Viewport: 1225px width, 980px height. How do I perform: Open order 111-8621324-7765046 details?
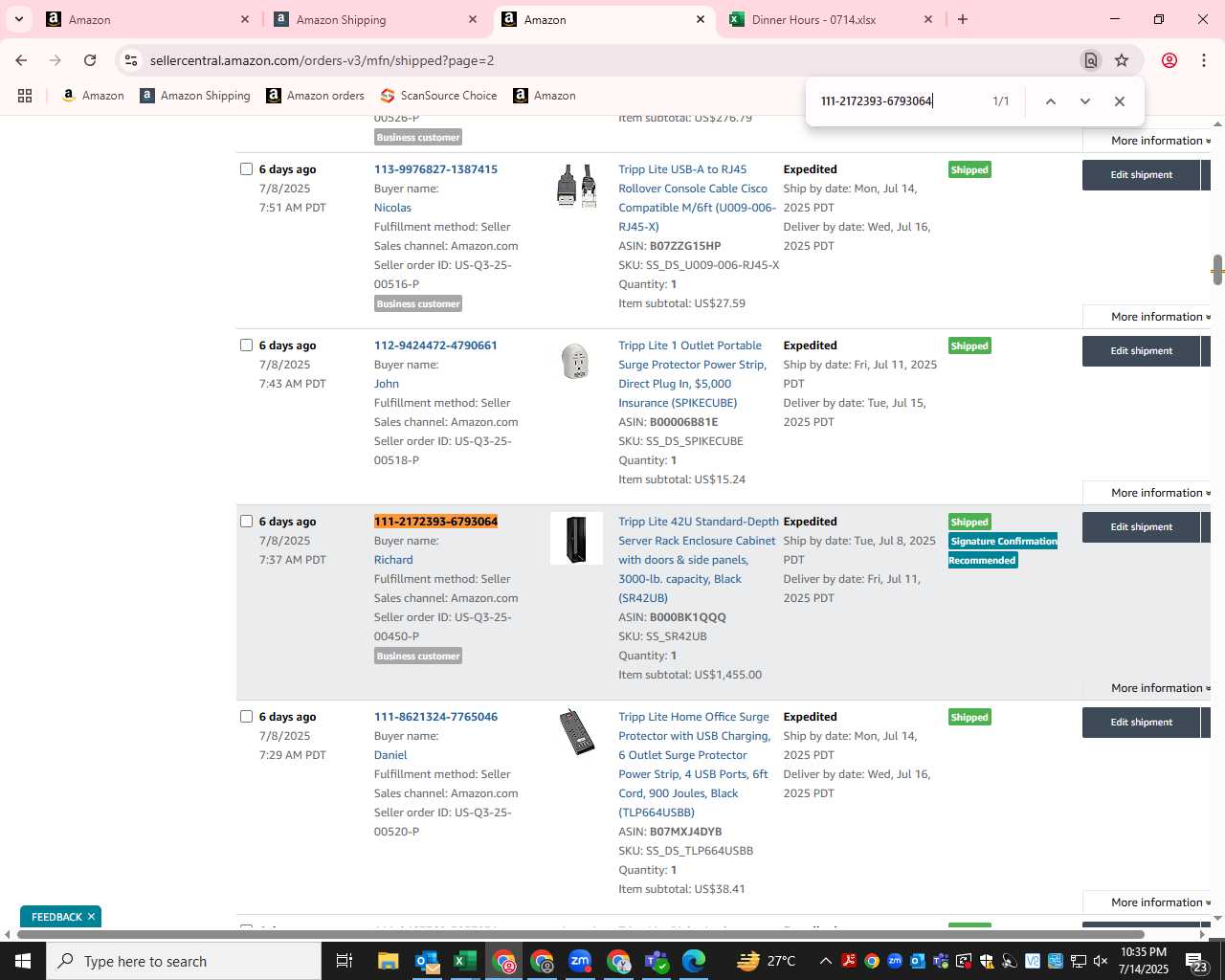pyautogui.click(x=435, y=717)
